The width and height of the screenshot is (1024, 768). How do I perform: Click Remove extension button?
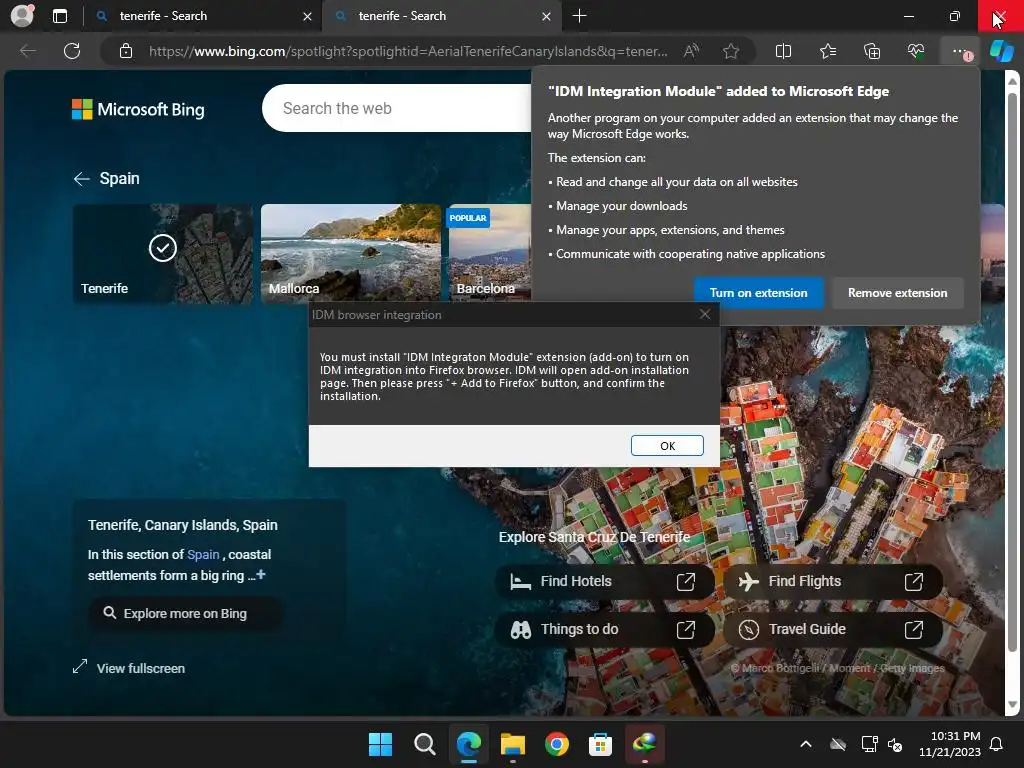[x=897, y=293]
